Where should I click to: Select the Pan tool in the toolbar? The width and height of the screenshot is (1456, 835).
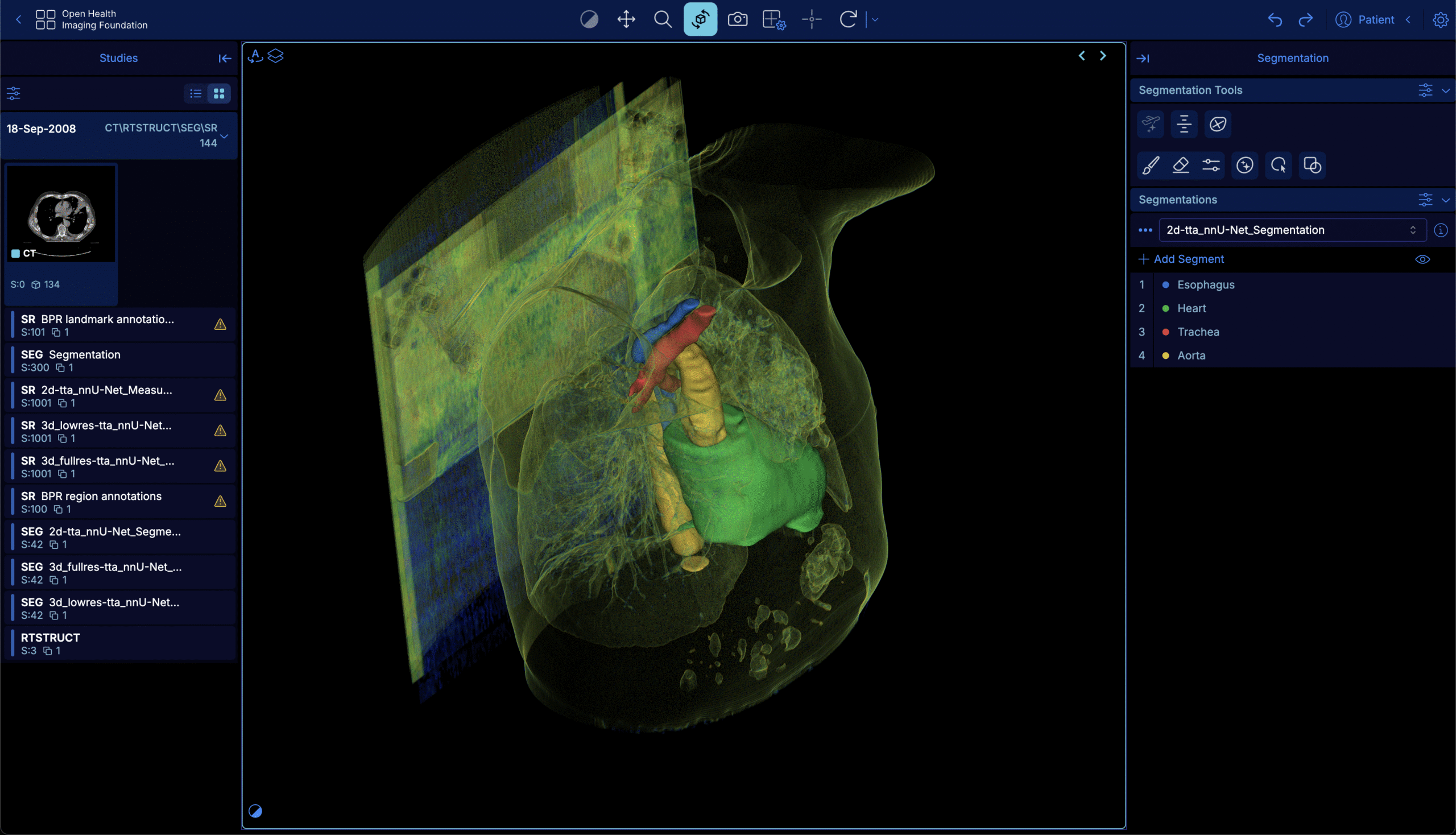click(x=626, y=19)
